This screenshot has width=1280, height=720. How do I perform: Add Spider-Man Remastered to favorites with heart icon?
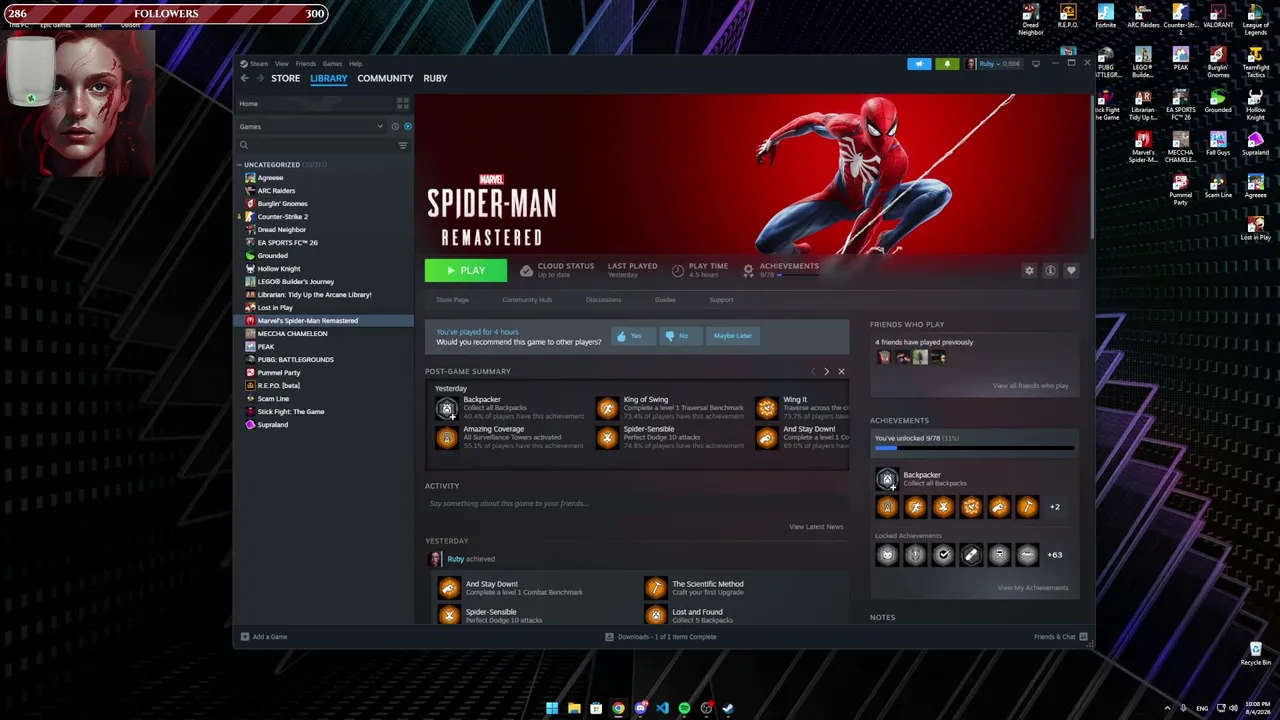[1071, 270]
